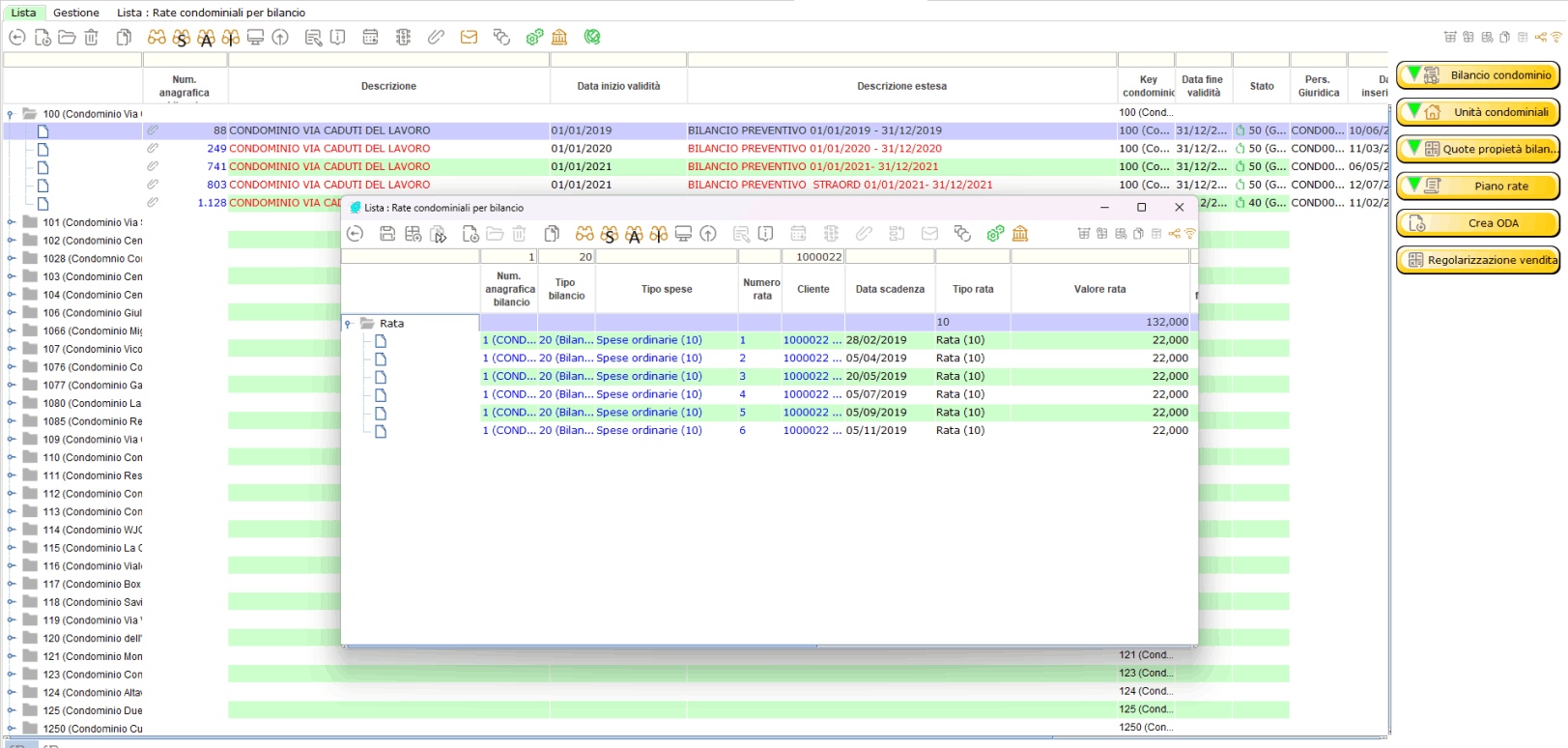The width and height of the screenshot is (1568, 748).
Task: Collapse the Rata tree node in dialog
Action: [348, 325]
